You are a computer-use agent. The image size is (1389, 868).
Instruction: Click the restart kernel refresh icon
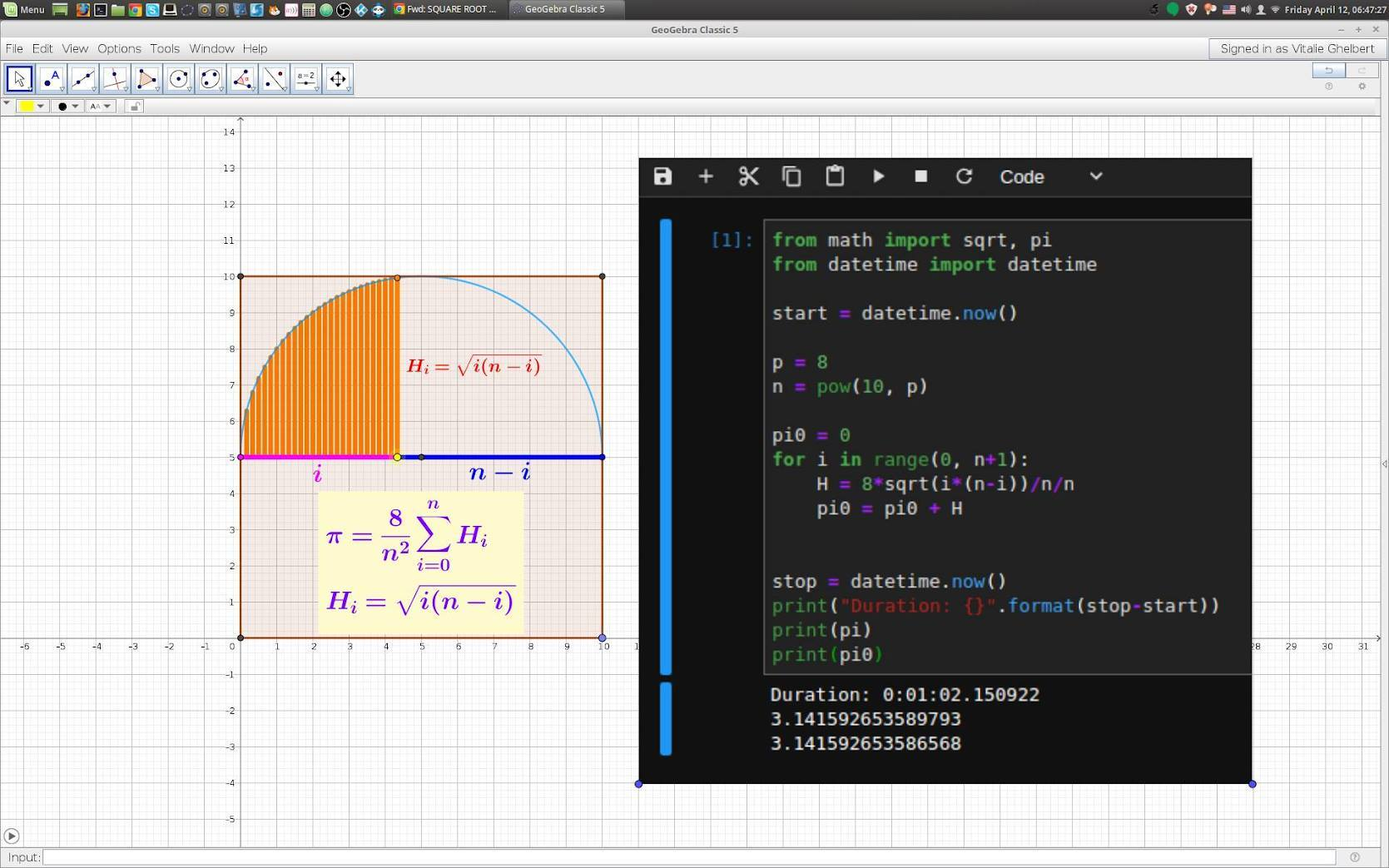tap(964, 176)
